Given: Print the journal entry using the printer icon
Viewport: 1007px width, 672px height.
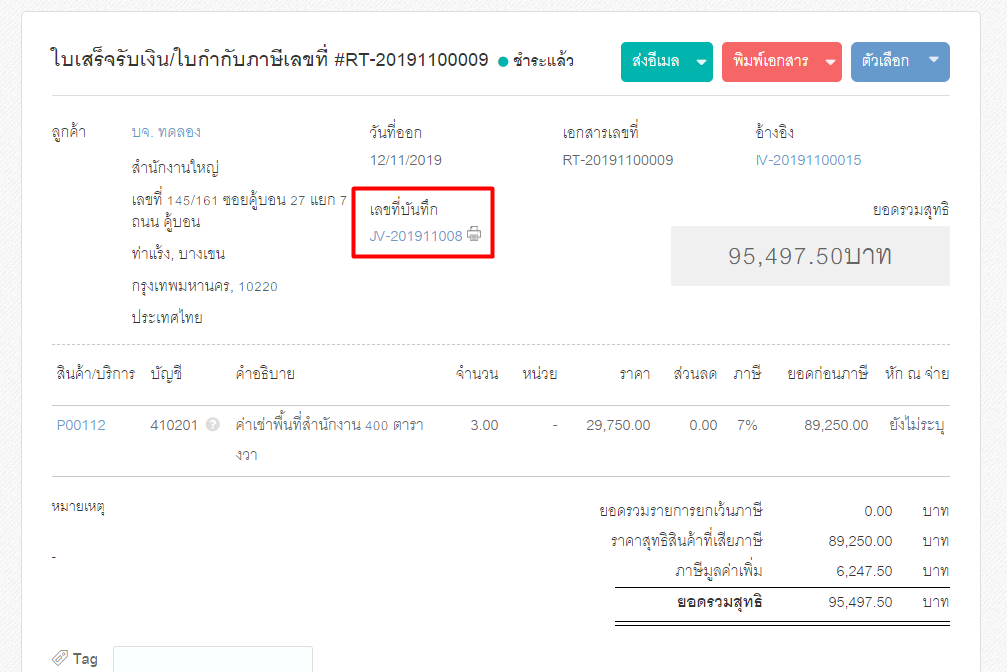Looking at the screenshot, I should [474, 236].
